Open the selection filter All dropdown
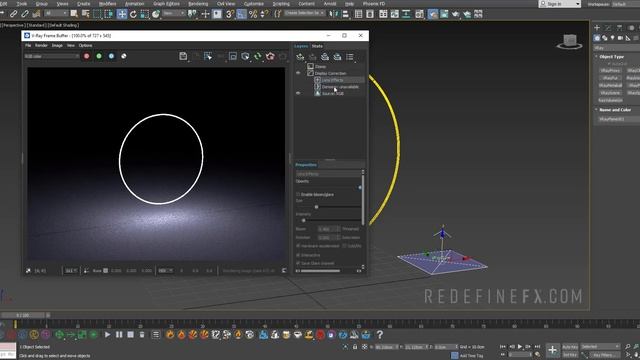This screenshot has width=640, height=360. [x=56, y=14]
